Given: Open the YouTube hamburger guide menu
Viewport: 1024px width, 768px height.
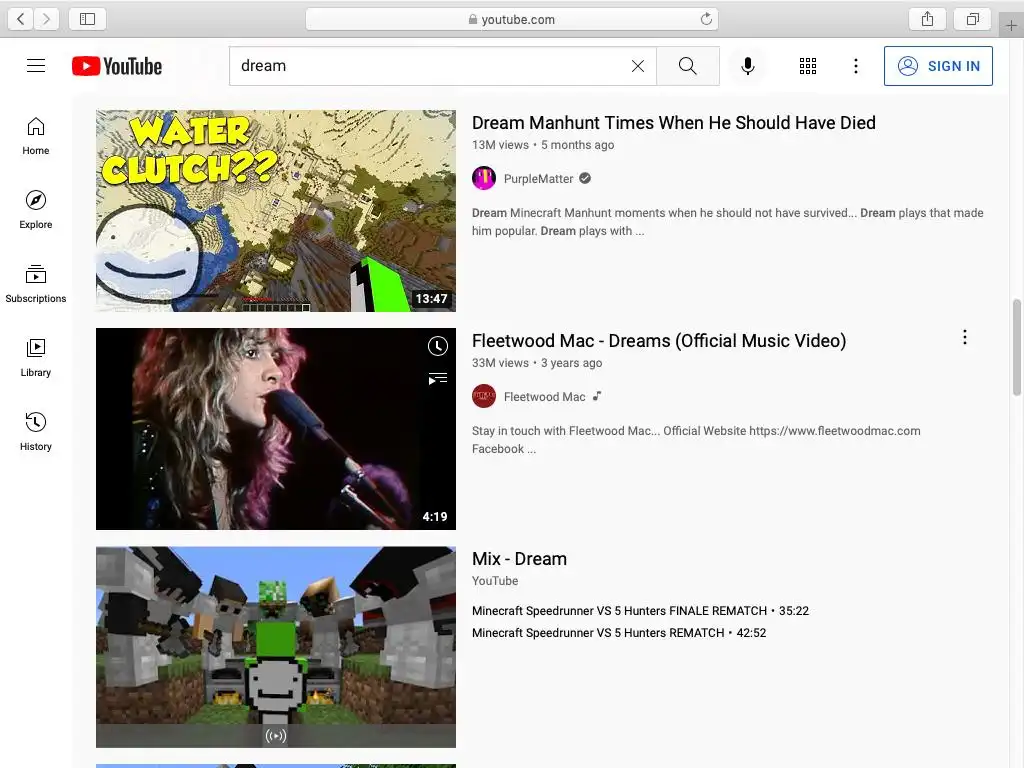Looking at the screenshot, I should click(36, 66).
